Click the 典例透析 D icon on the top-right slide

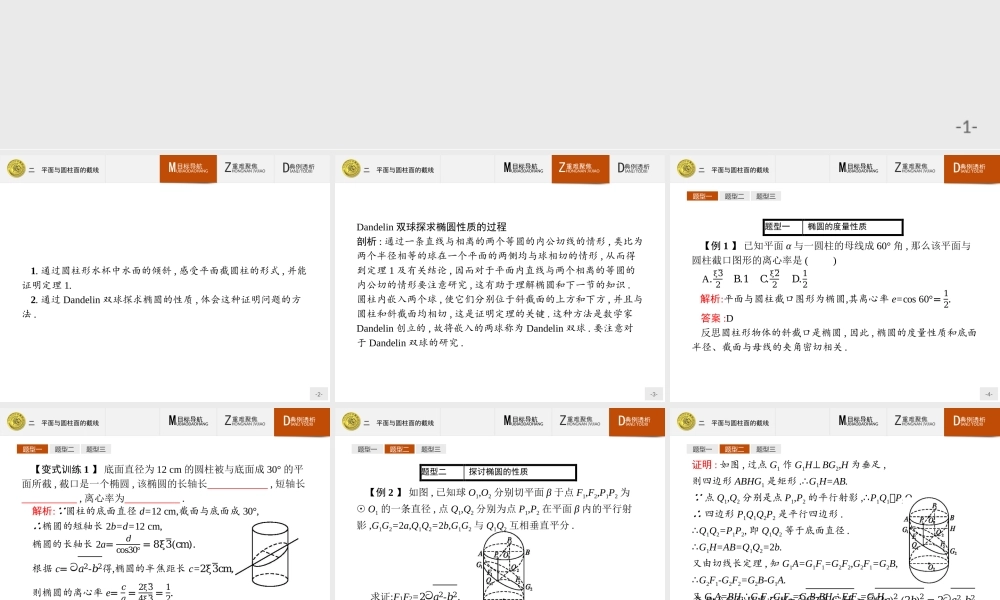pyautogui.click(x=970, y=168)
